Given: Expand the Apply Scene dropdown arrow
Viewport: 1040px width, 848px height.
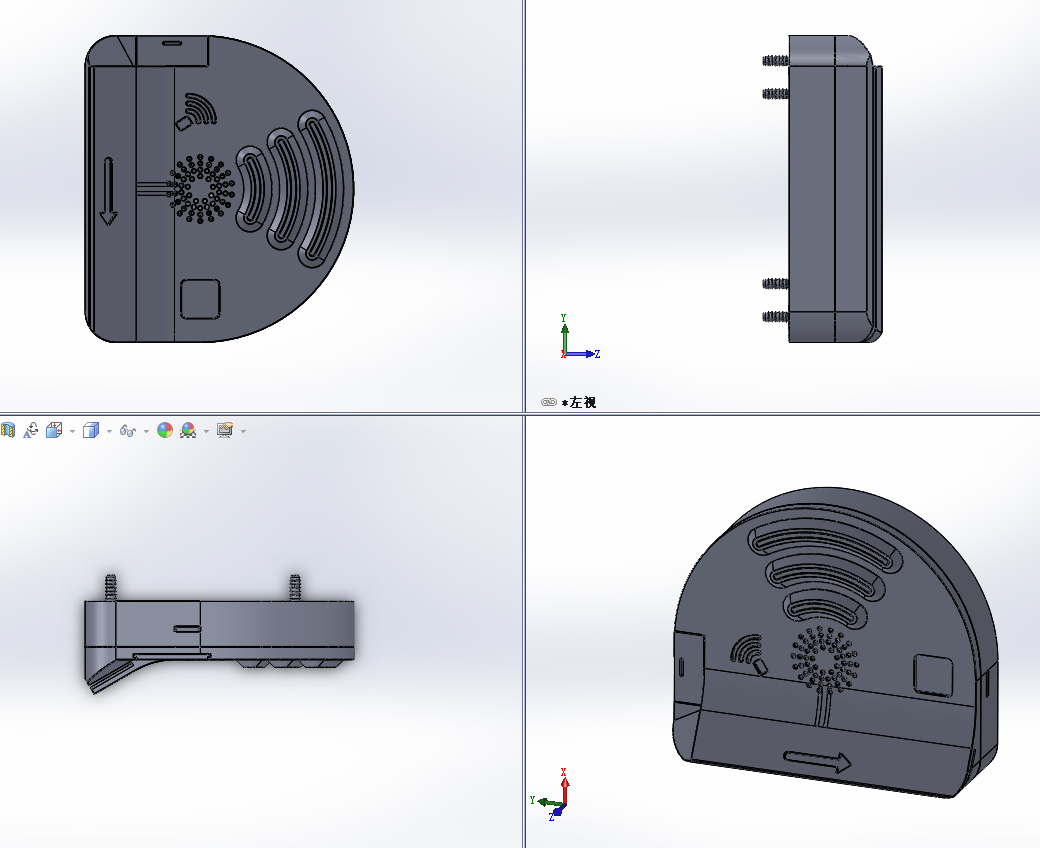Looking at the screenshot, I should (206, 432).
